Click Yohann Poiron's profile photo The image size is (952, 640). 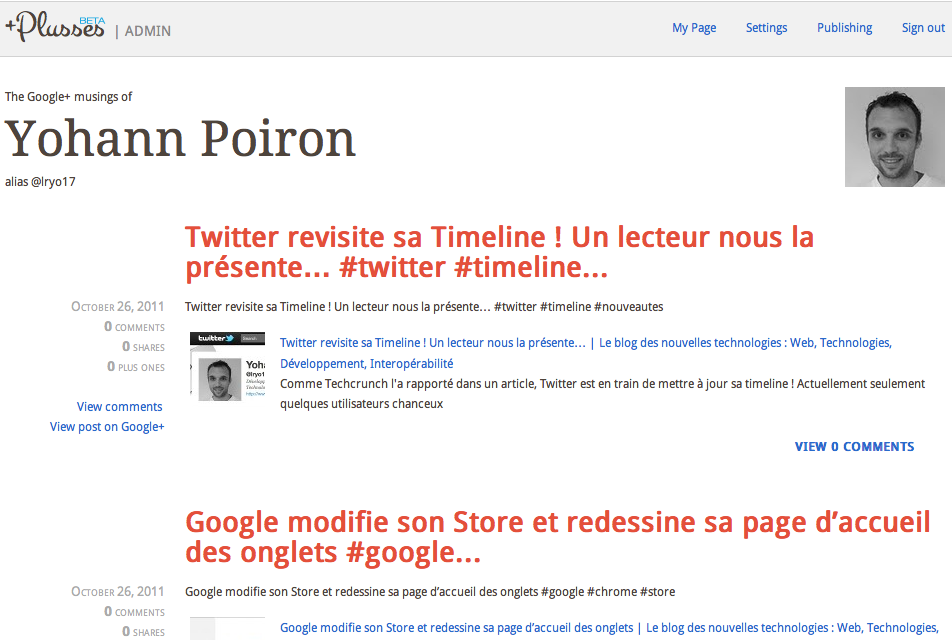pyautogui.click(x=893, y=137)
